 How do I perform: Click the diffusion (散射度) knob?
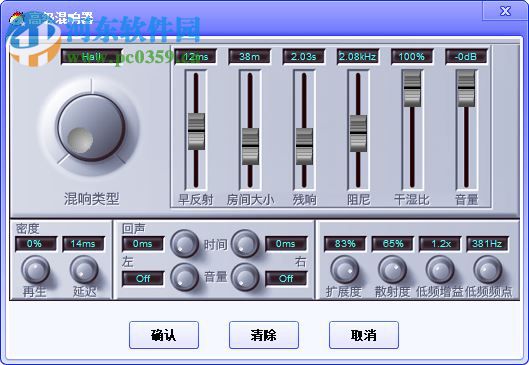(392, 270)
